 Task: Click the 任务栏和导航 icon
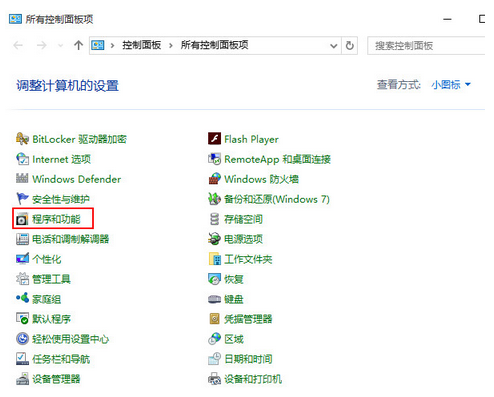[x=22, y=359]
